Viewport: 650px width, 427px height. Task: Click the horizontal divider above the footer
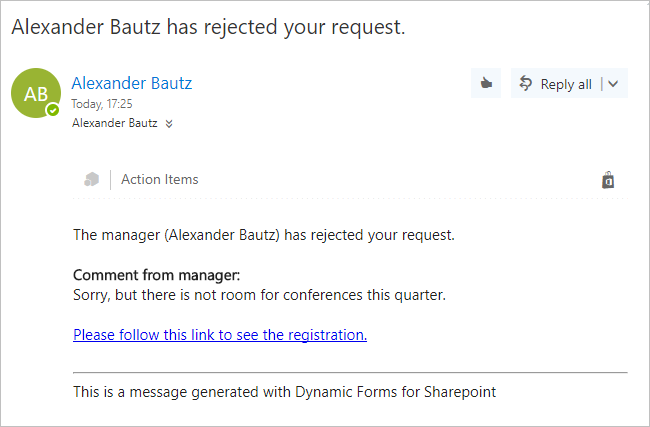point(350,372)
